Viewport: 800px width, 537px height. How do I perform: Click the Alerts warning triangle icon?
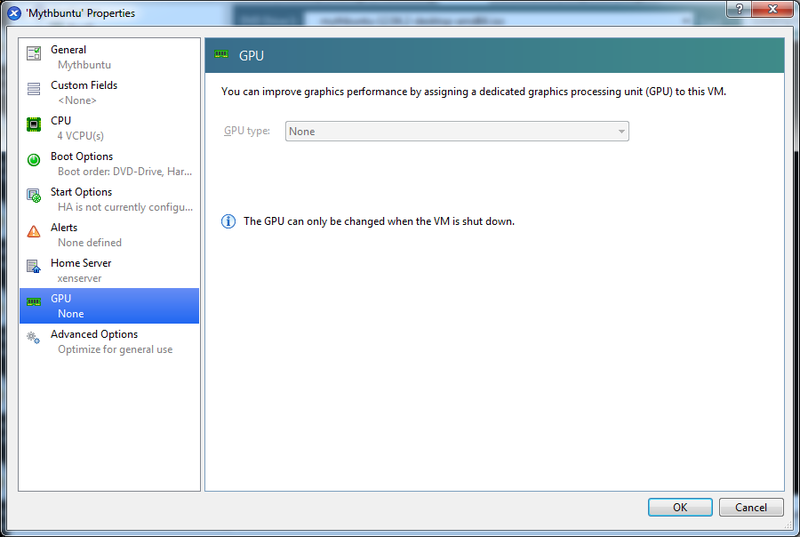click(x=34, y=231)
